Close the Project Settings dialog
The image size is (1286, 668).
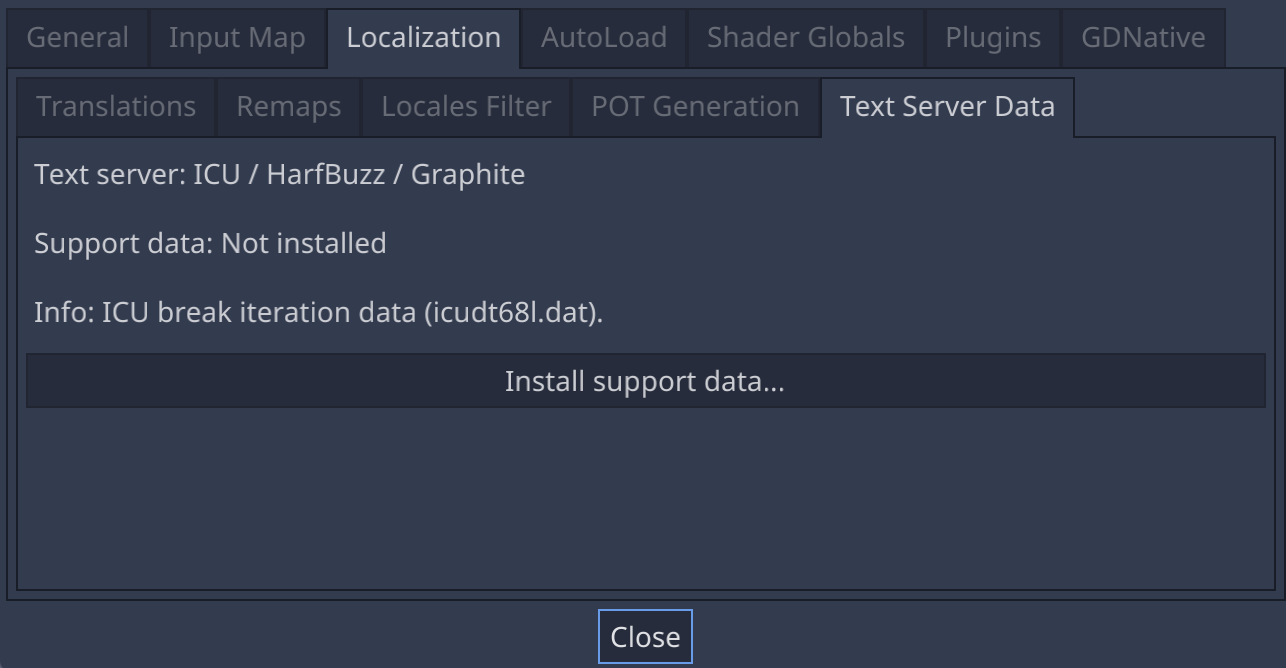(645, 636)
